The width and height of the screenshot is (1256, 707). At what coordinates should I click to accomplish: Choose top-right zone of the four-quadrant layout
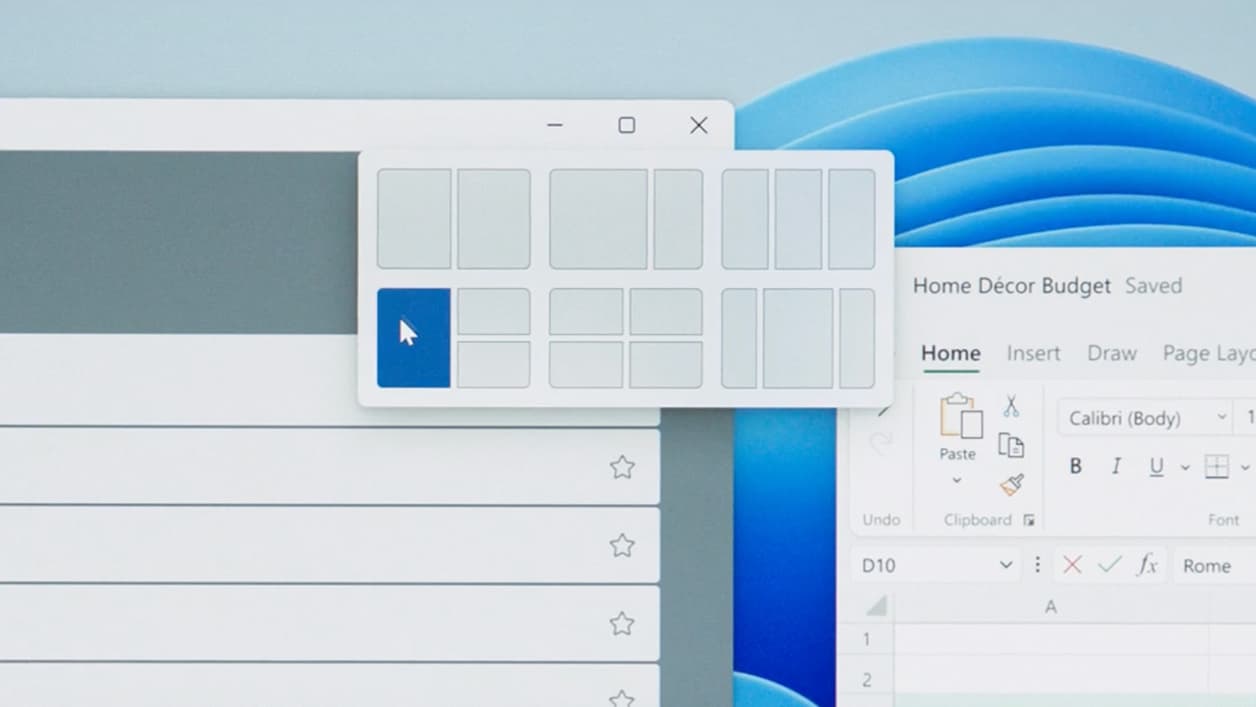click(x=666, y=311)
